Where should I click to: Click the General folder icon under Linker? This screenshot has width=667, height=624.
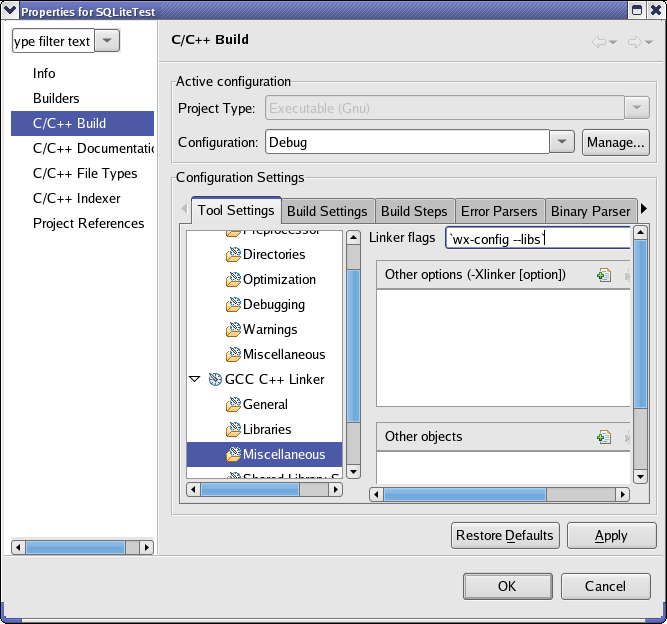pyautogui.click(x=233, y=404)
